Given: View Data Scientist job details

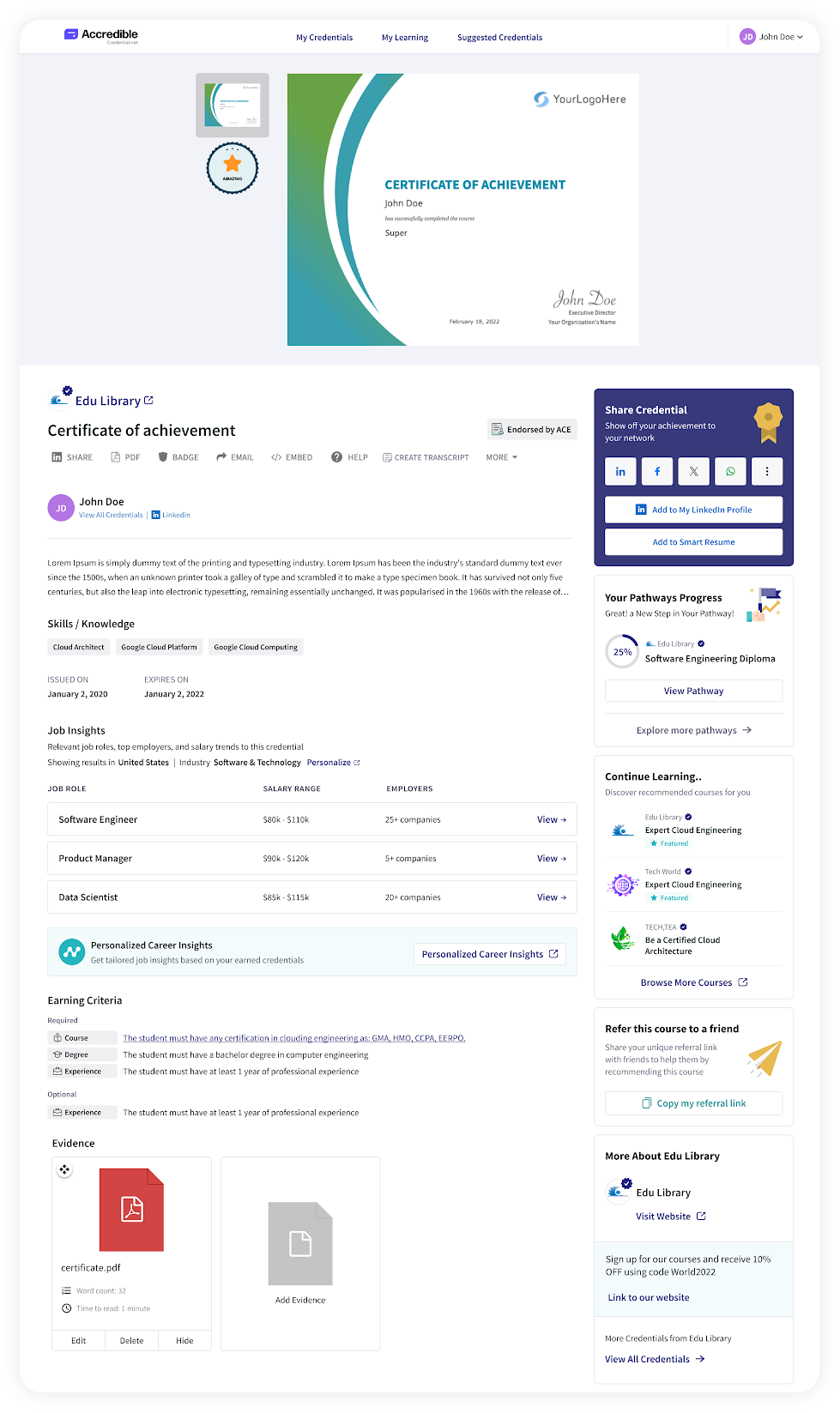Looking at the screenshot, I should click(552, 897).
